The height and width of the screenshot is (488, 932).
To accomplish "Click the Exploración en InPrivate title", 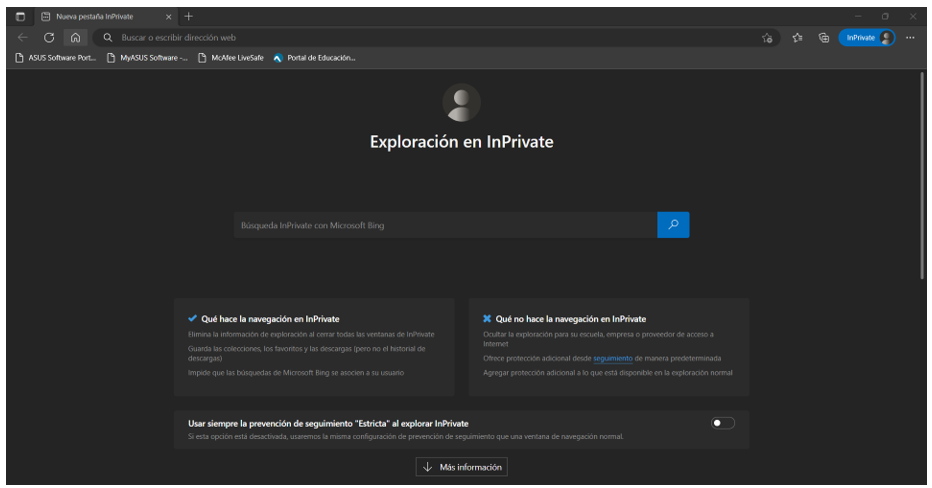I will (x=462, y=142).
